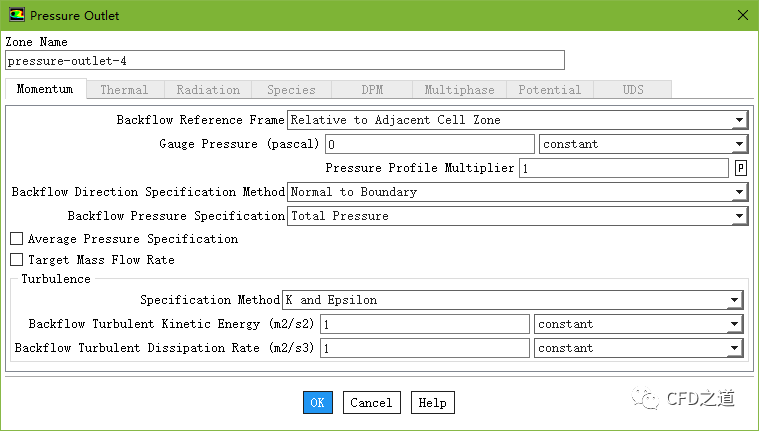Toggle the Target Mass Flow Rate checkbox

coord(16,260)
